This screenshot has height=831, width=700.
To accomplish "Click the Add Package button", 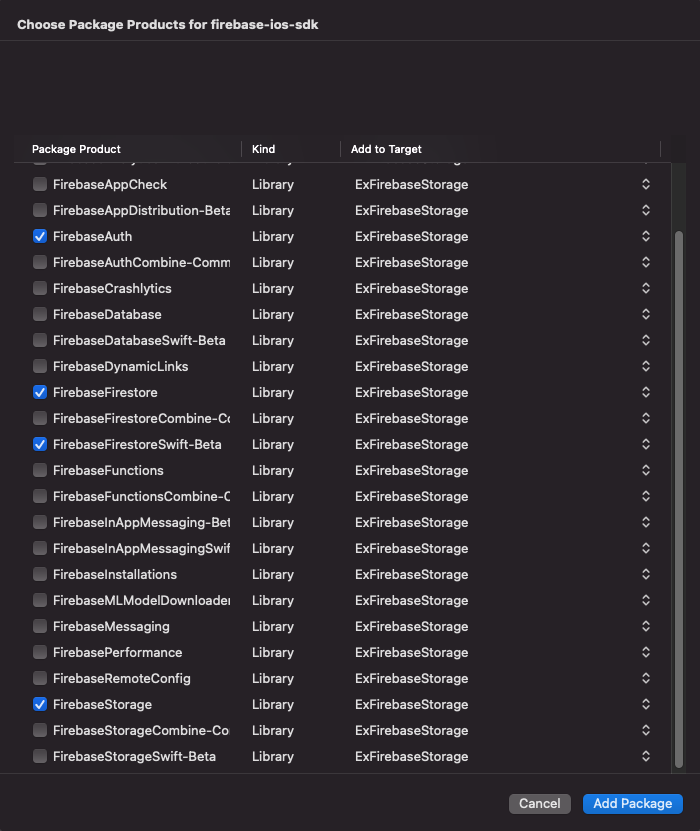I will pyautogui.click(x=632, y=803).
